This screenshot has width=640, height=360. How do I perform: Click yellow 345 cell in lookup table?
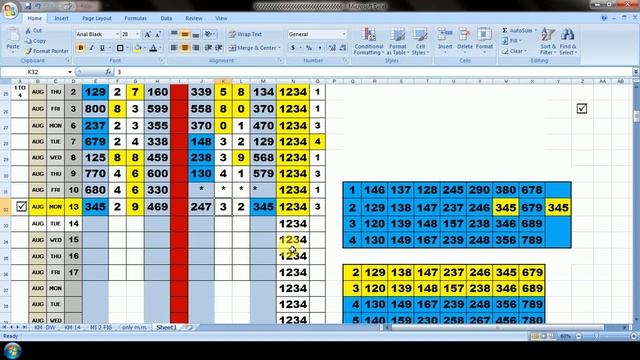point(506,207)
